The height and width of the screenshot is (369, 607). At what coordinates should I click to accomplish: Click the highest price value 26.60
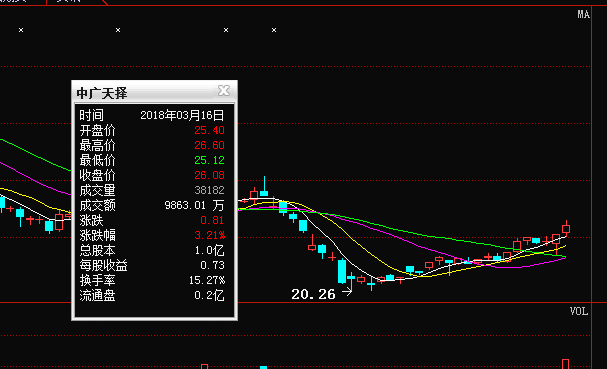pos(209,146)
